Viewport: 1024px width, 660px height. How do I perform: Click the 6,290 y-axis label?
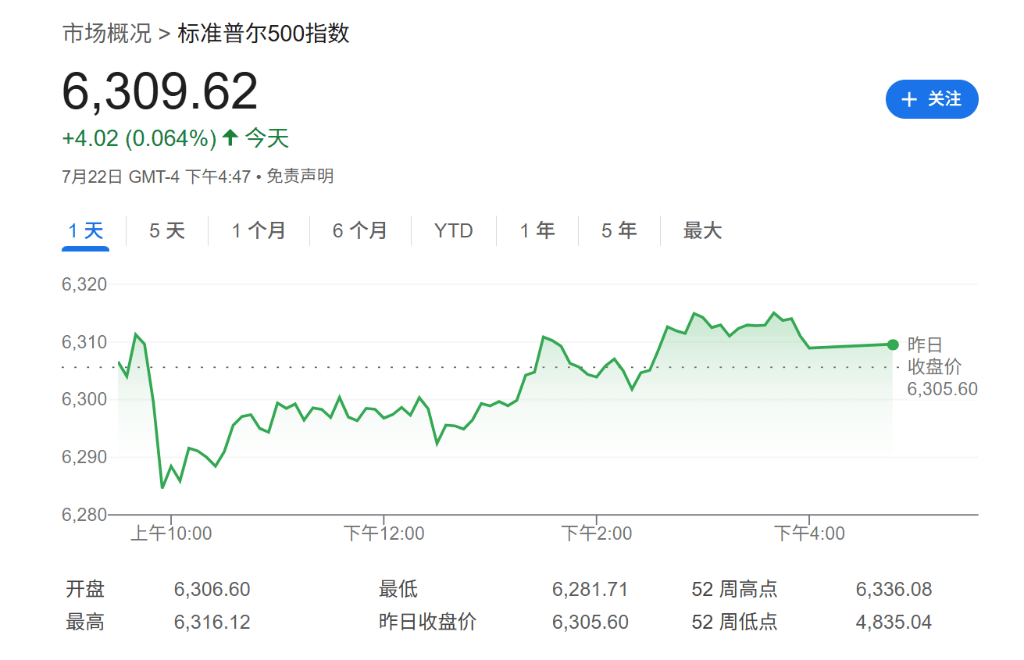point(84,457)
